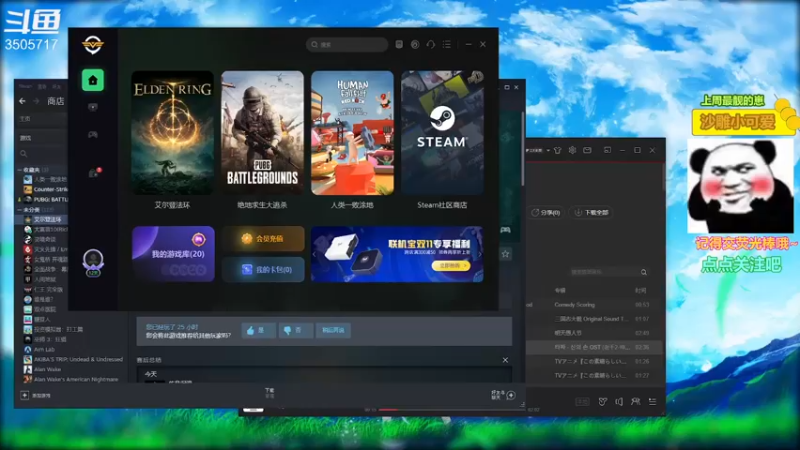Open the PUBG Battlegrounds game card
Image resolution: width=800 pixels, height=450 pixels.
[x=262, y=133]
